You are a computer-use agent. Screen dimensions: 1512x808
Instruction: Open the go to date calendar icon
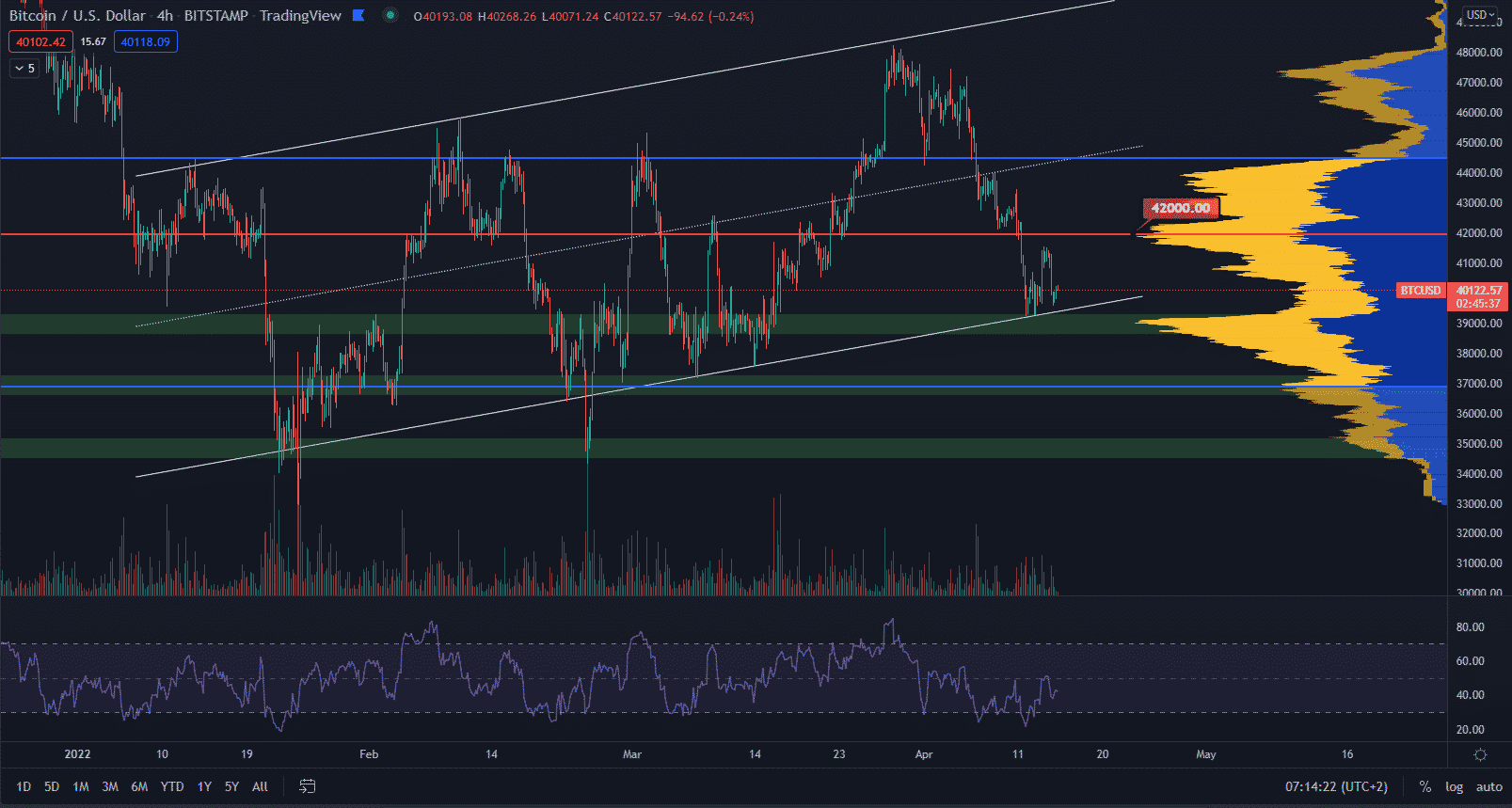[307, 786]
